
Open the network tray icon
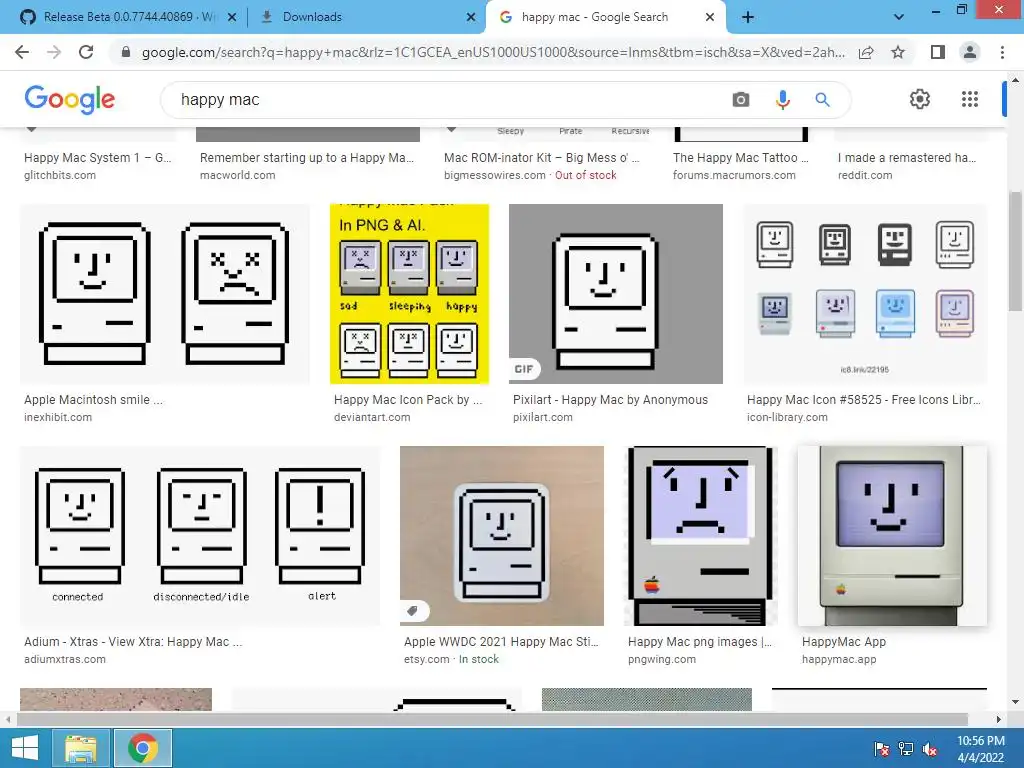point(906,749)
